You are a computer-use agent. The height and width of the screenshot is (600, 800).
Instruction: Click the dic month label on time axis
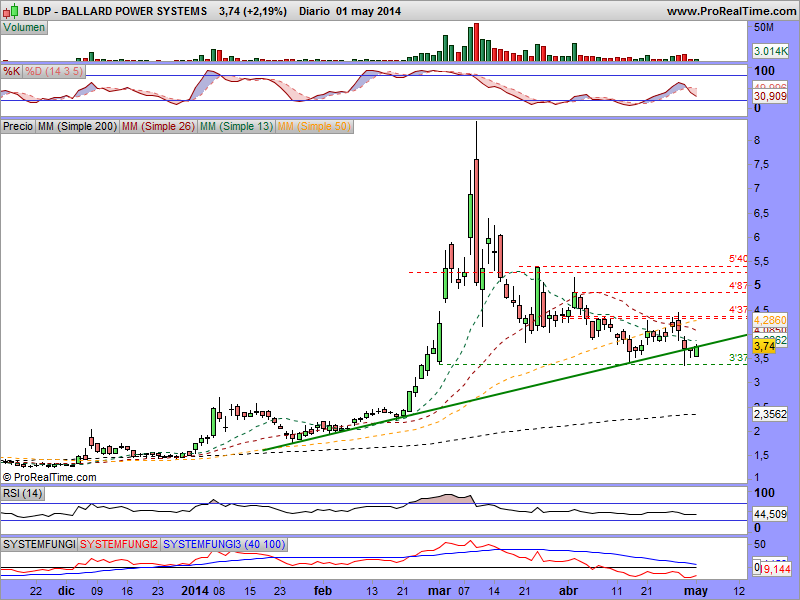point(66,591)
